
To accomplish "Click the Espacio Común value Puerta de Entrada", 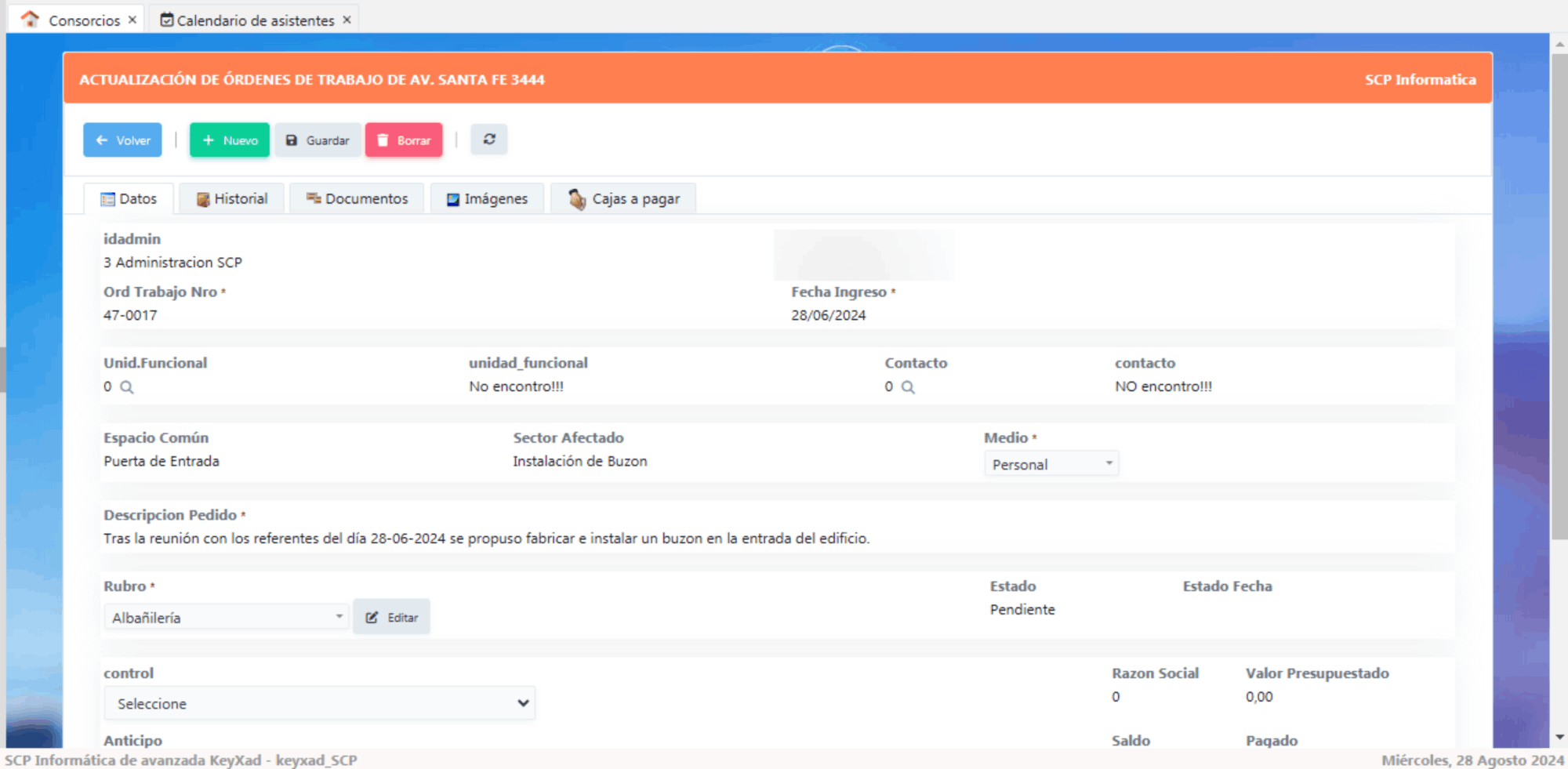I will (162, 461).
